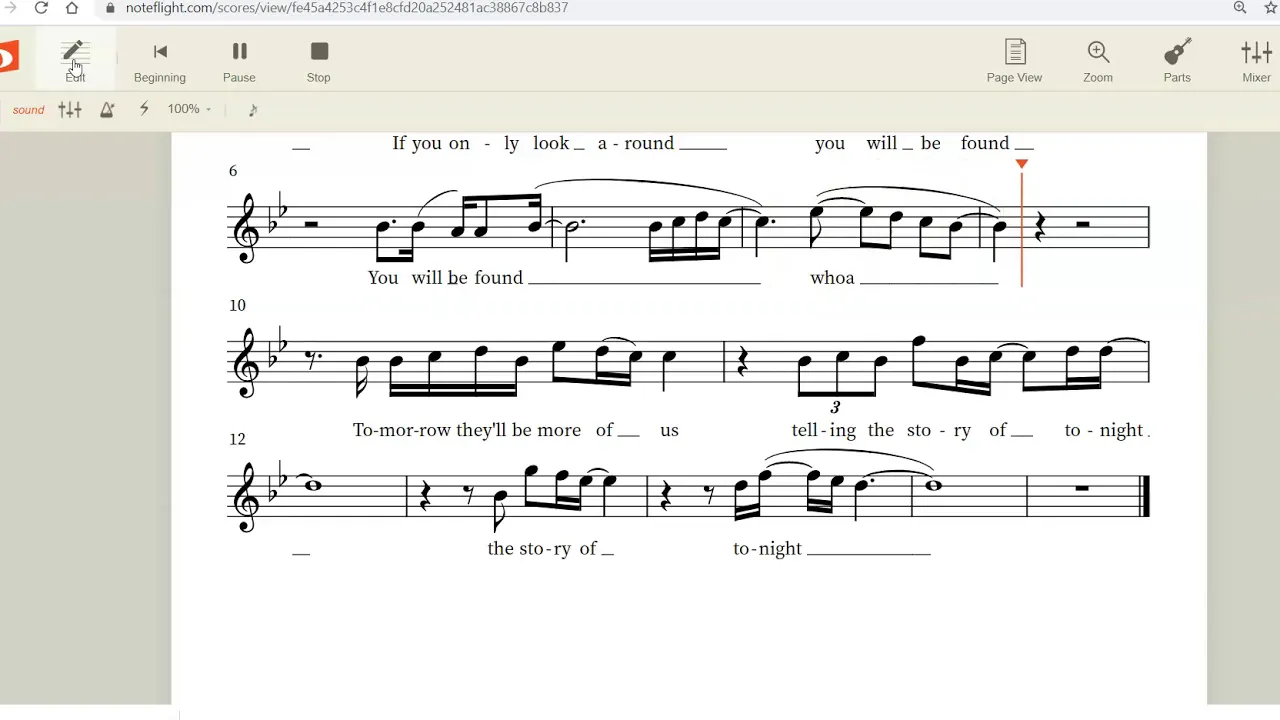Viewport: 1280px width, 720px height.
Task: Reload the browser page
Action: 41,8
